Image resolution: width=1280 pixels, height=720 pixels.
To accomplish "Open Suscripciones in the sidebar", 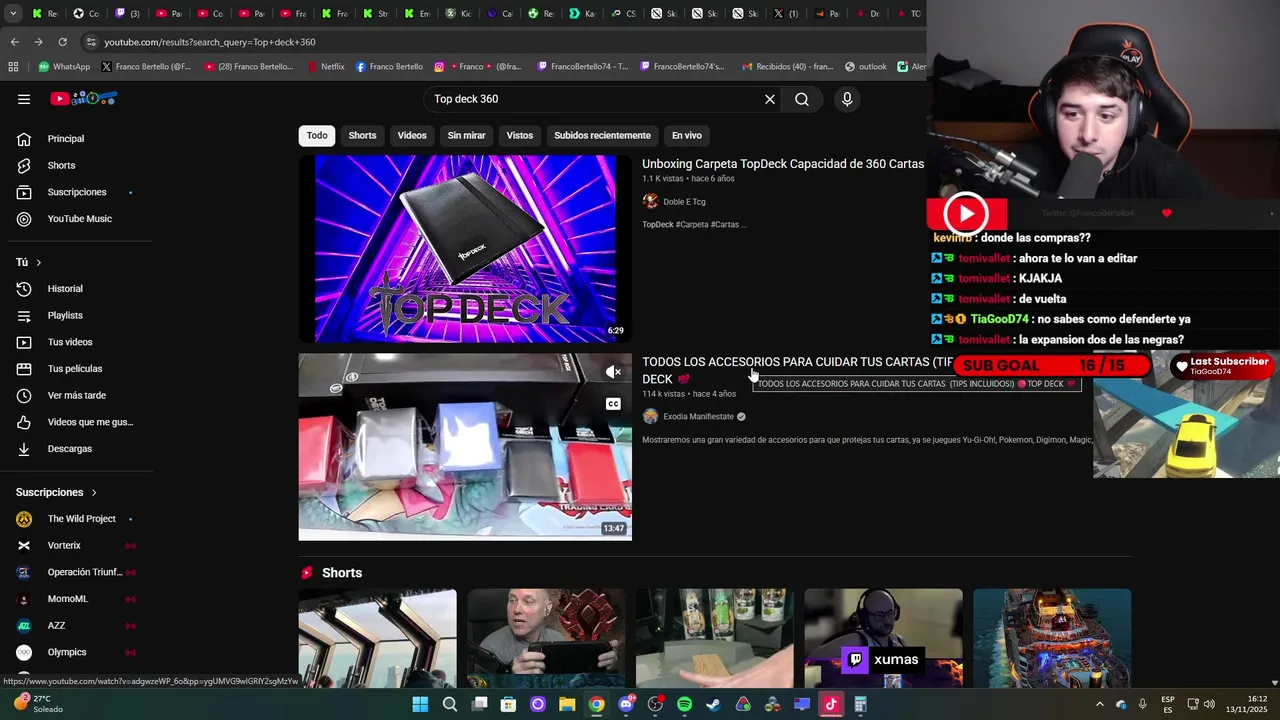I will tap(76, 192).
